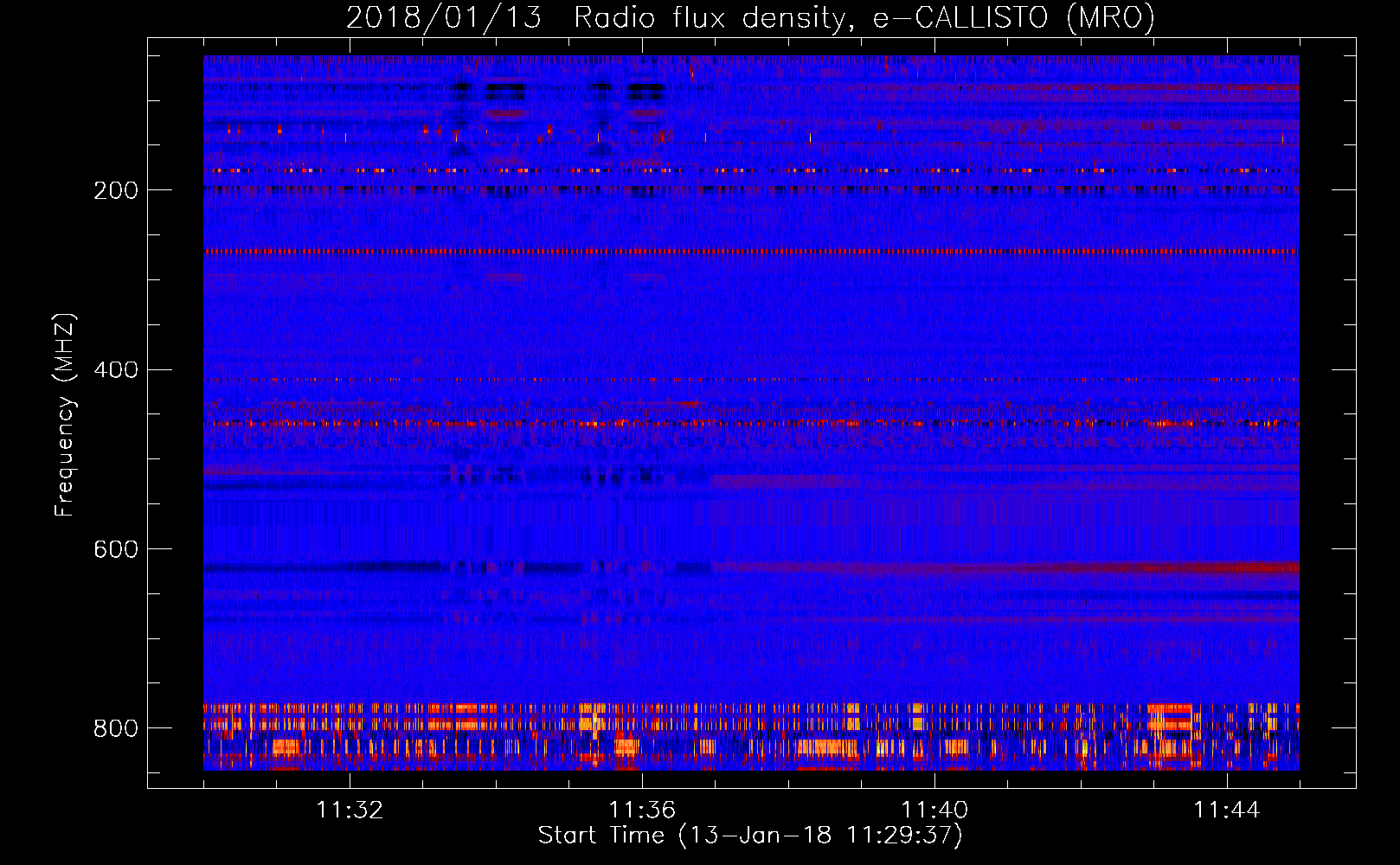Select the 11:32 time tick label

coord(350,811)
